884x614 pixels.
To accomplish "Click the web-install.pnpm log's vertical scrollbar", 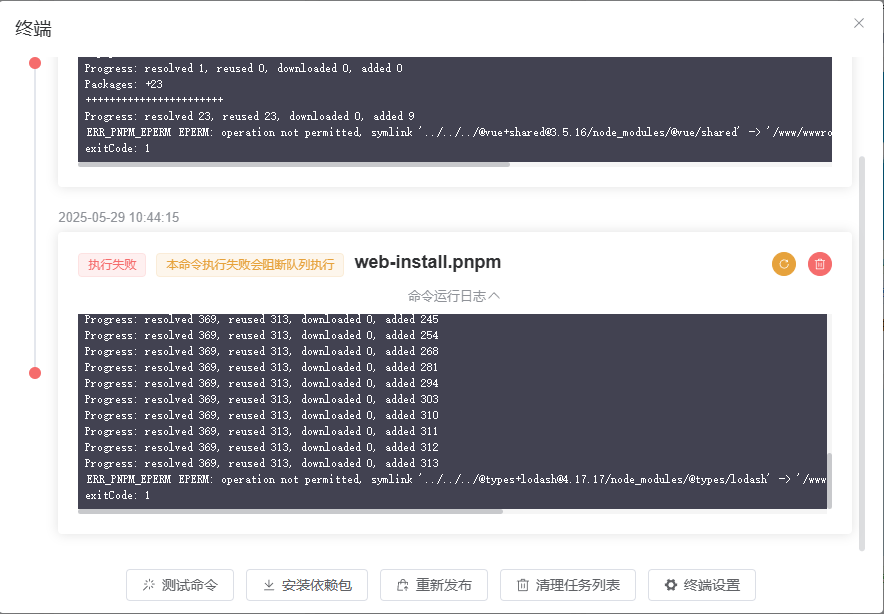I will pyautogui.click(x=829, y=480).
